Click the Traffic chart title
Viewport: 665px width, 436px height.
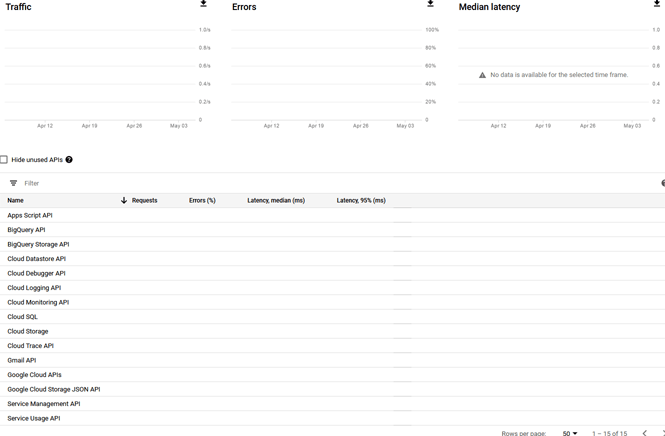pyautogui.click(x=18, y=7)
